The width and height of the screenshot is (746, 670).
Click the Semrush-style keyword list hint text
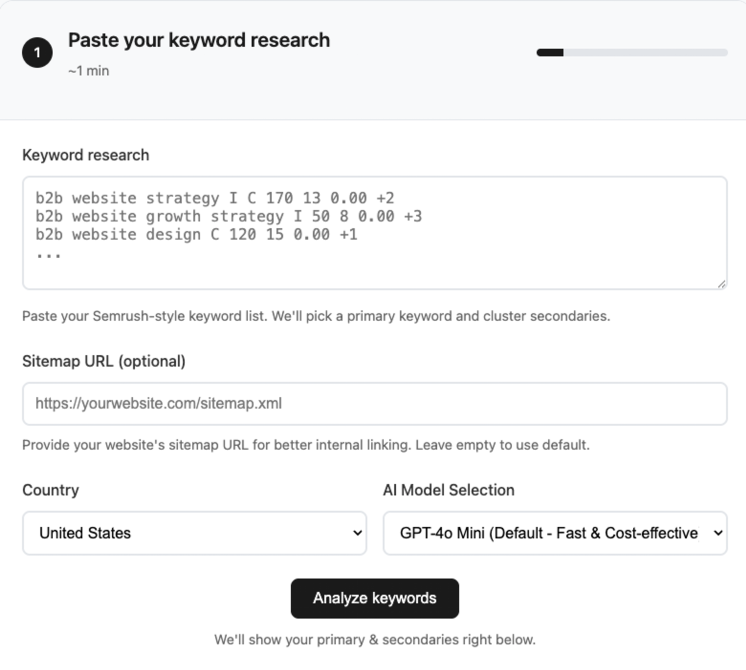coord(316,316)
